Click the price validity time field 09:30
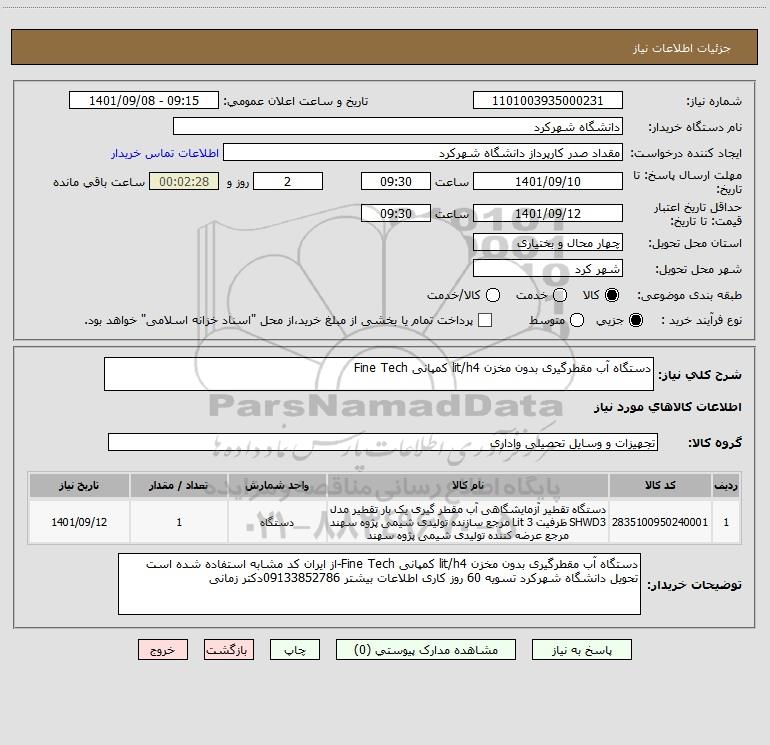This screenshot has height=745, width=770. [x=396, y=213]
